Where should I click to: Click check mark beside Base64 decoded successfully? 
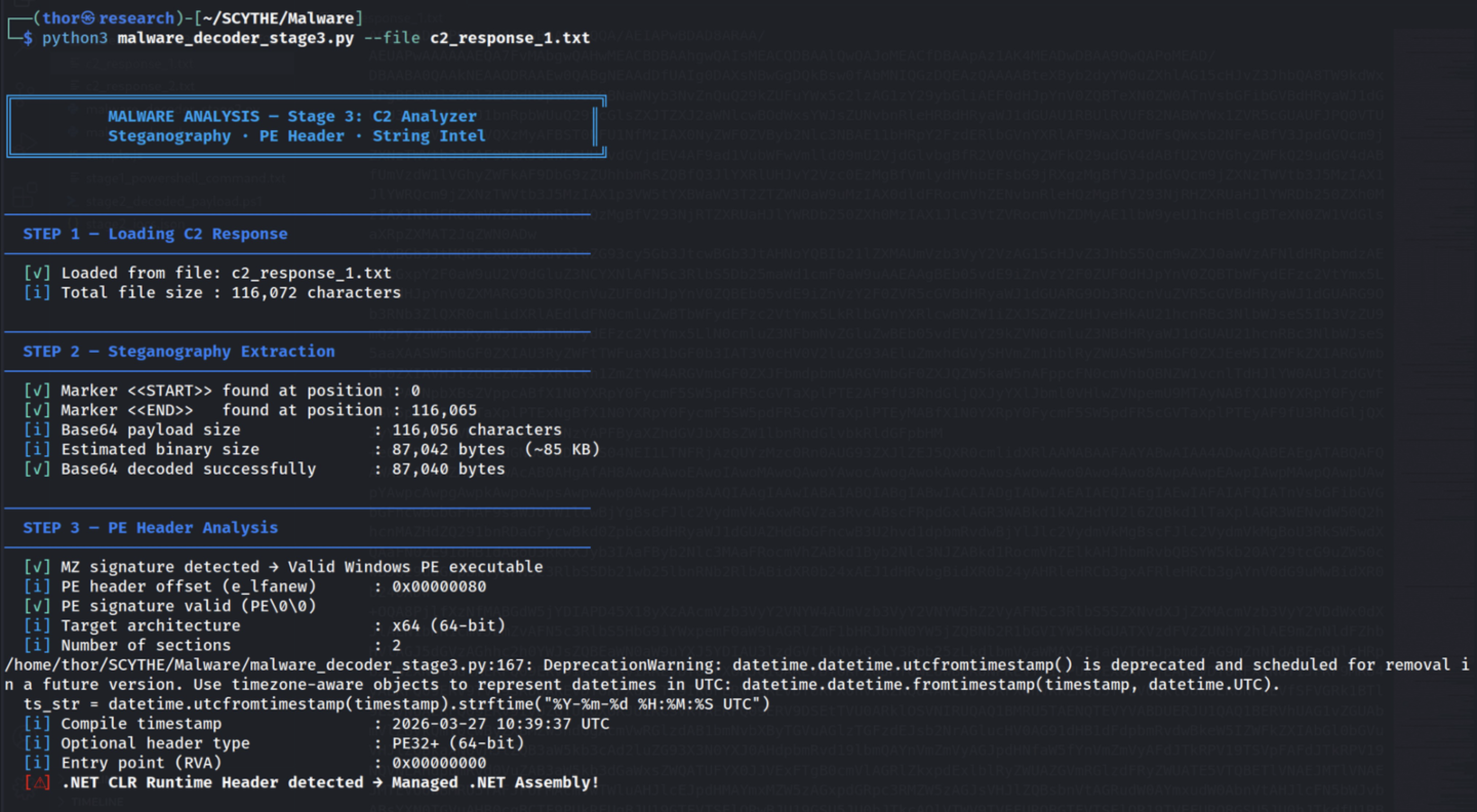[37, 470]
